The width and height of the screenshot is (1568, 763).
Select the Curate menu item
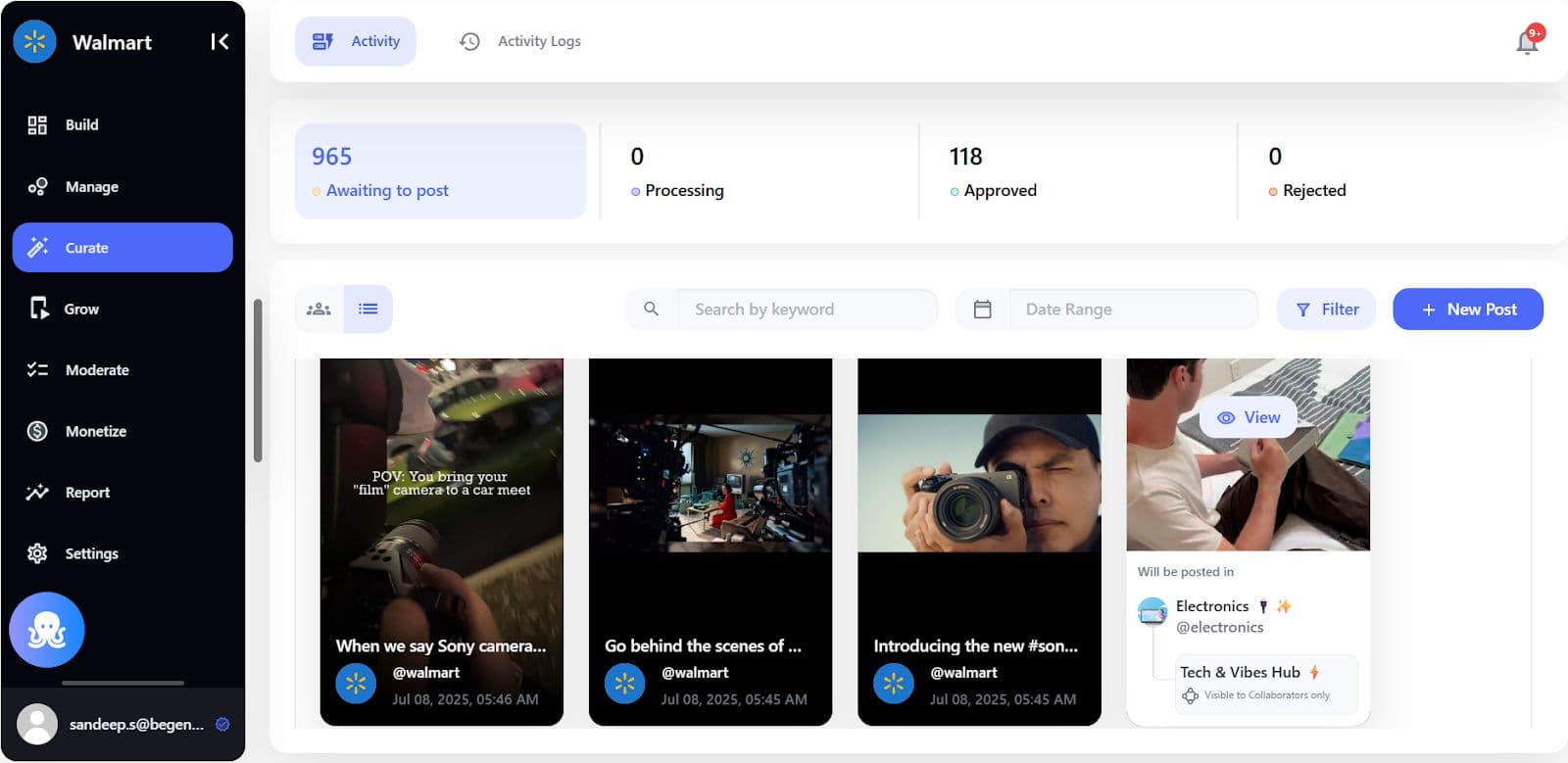tap(122, 248)
